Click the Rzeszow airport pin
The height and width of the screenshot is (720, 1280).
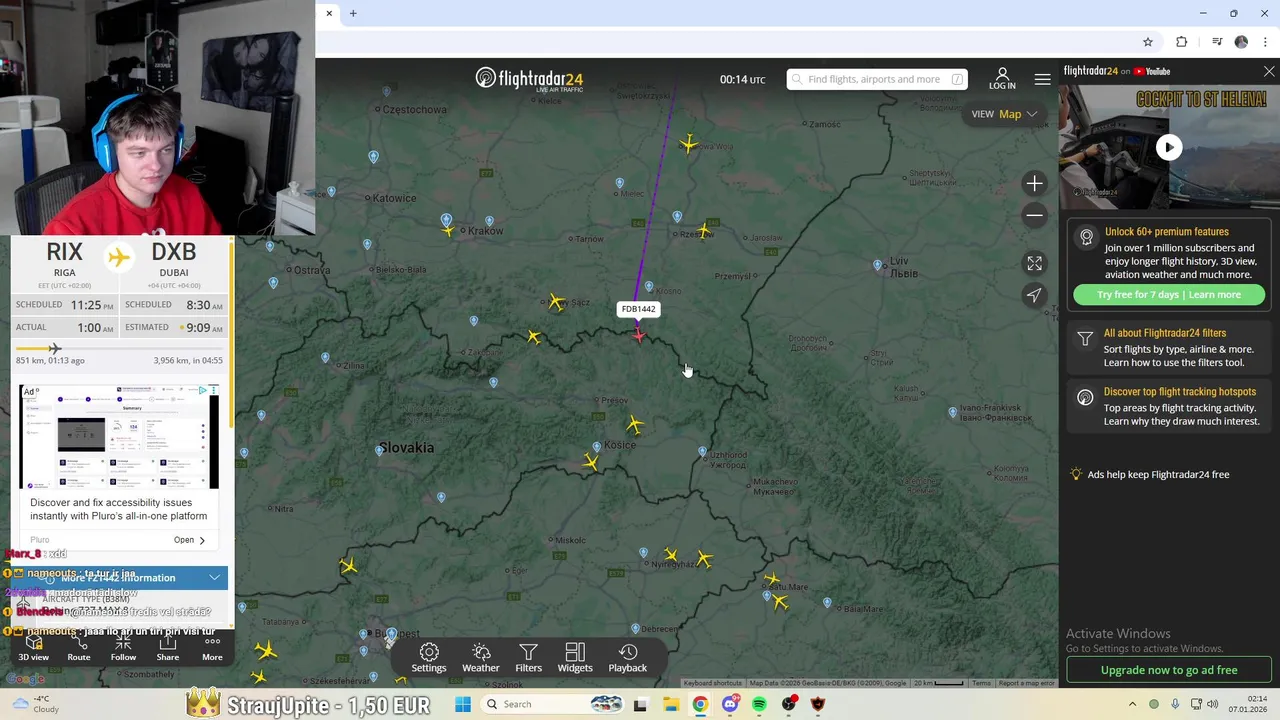coord(677,217)
